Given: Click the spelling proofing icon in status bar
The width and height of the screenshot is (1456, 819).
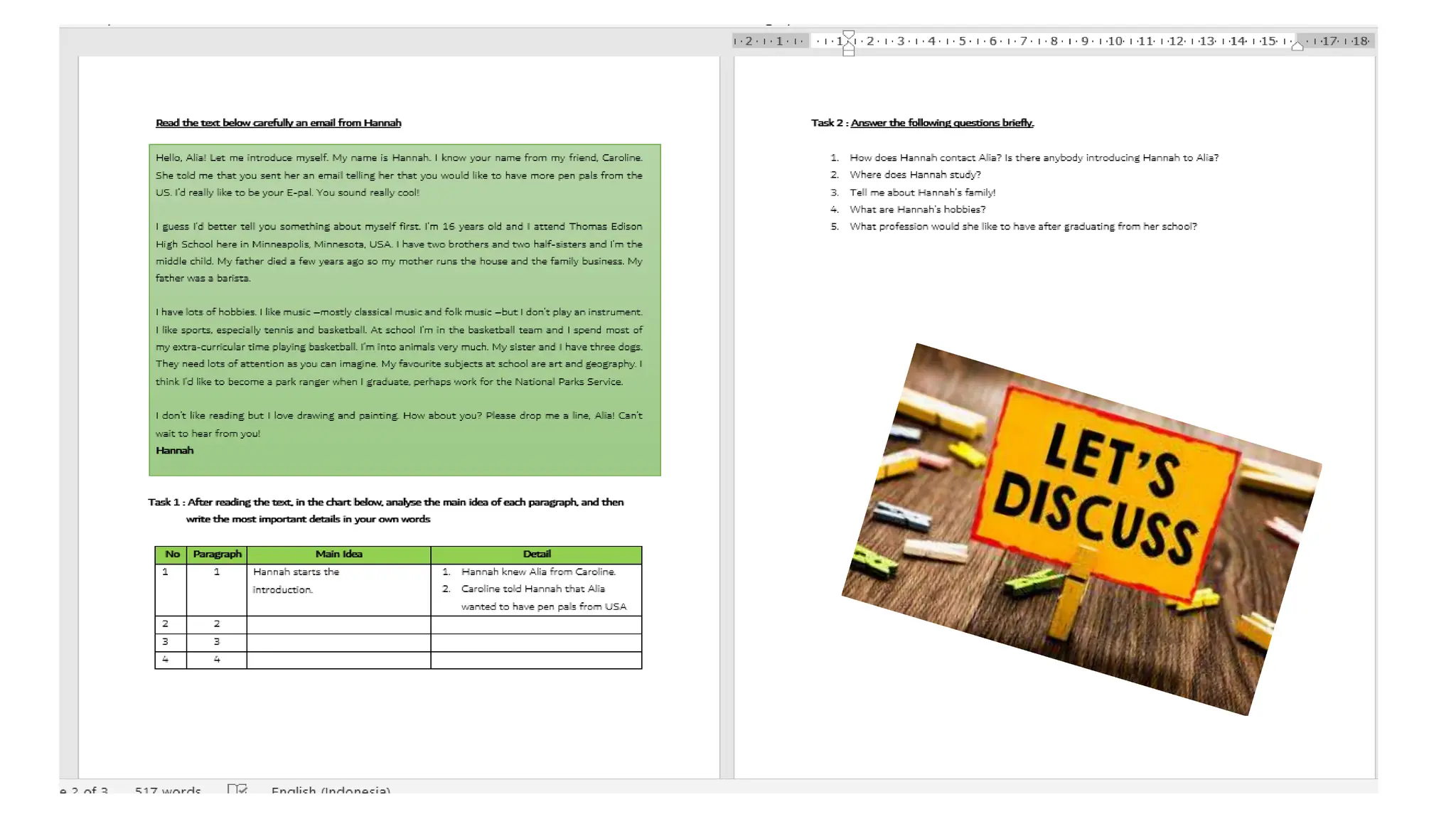Looking at the screenshot, I should (x=237, y=789).
